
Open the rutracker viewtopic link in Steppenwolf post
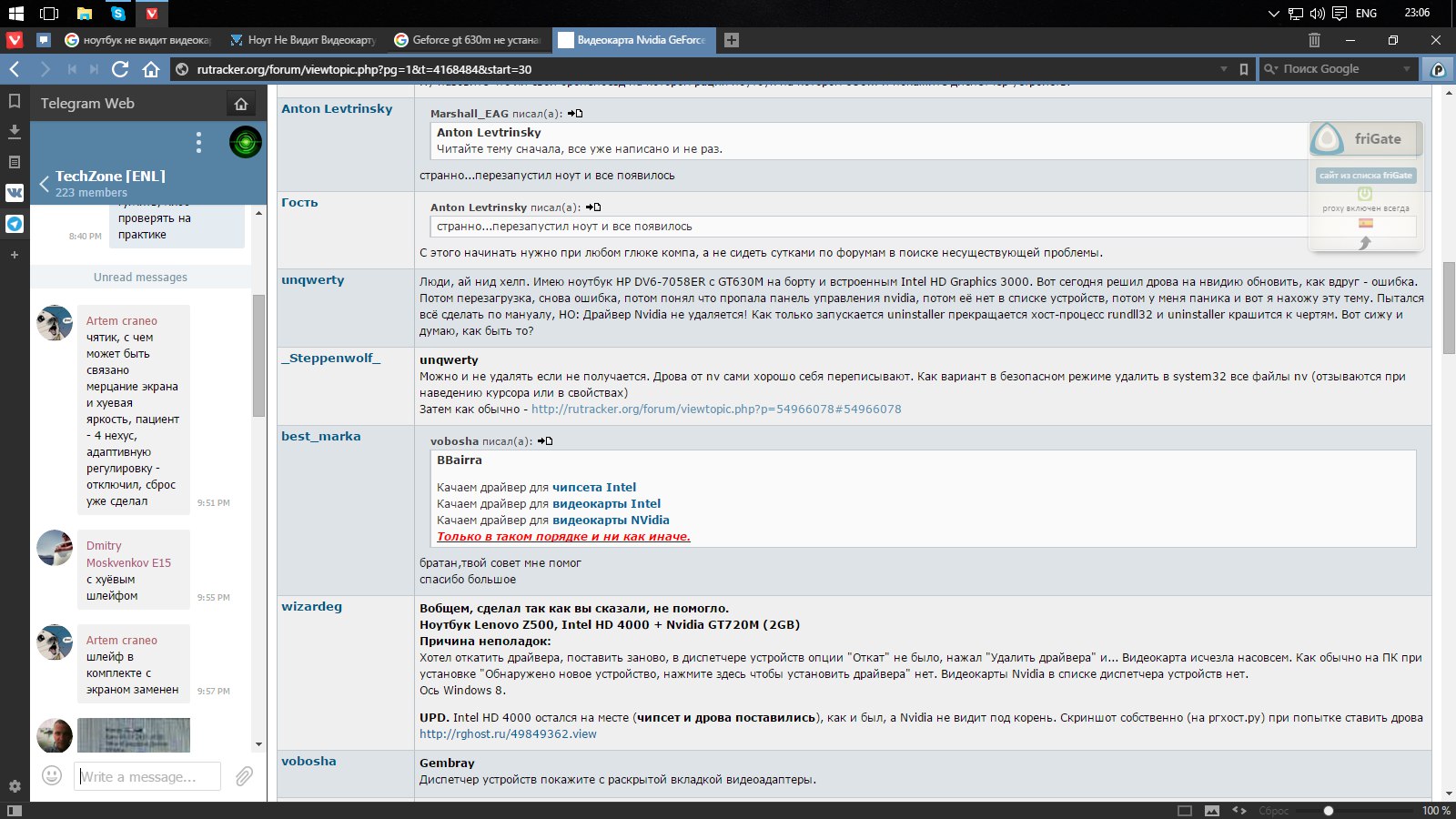pyautogui.click(x=716, y=409)
